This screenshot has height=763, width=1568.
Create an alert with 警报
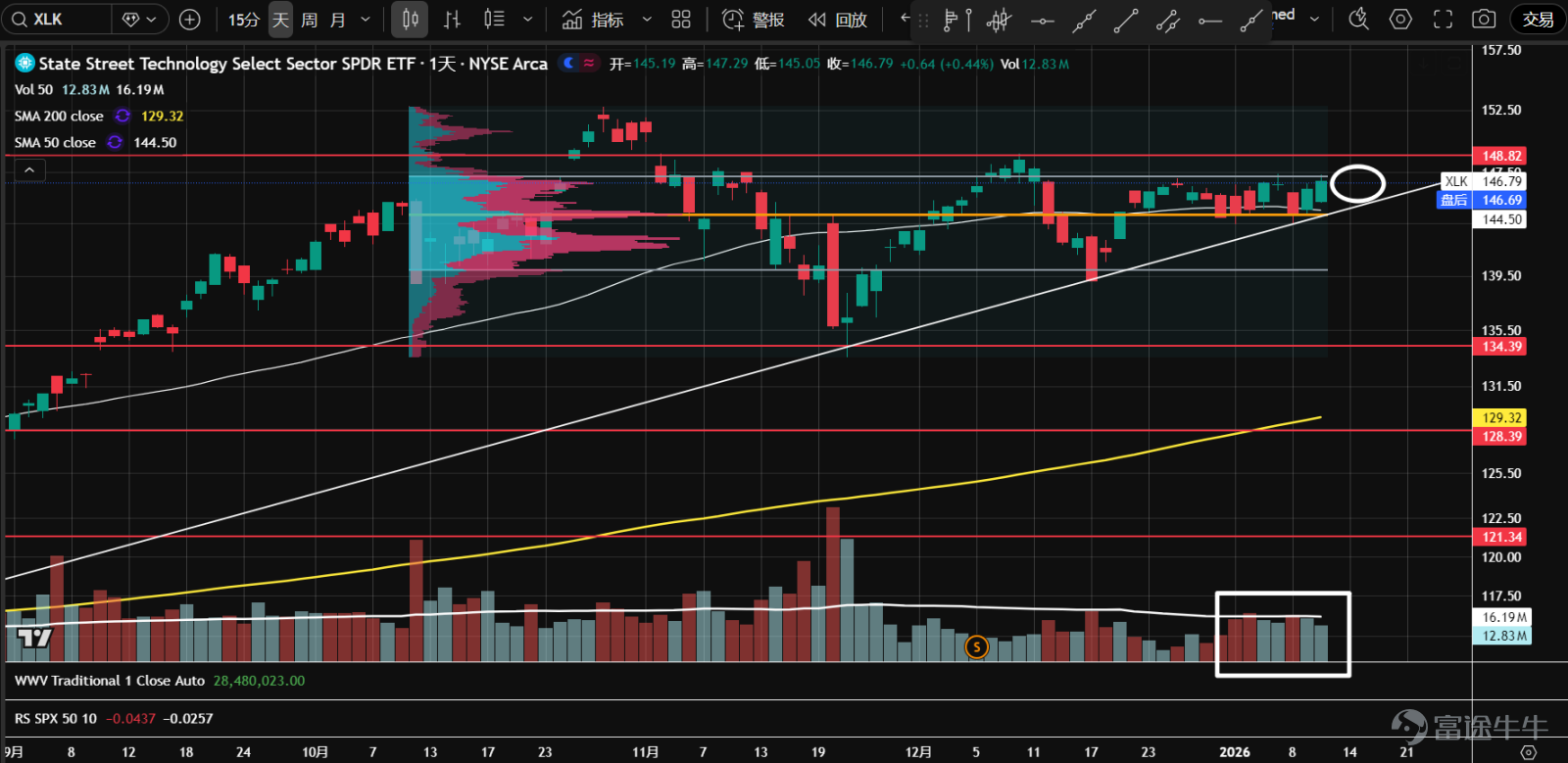point(753,20)
